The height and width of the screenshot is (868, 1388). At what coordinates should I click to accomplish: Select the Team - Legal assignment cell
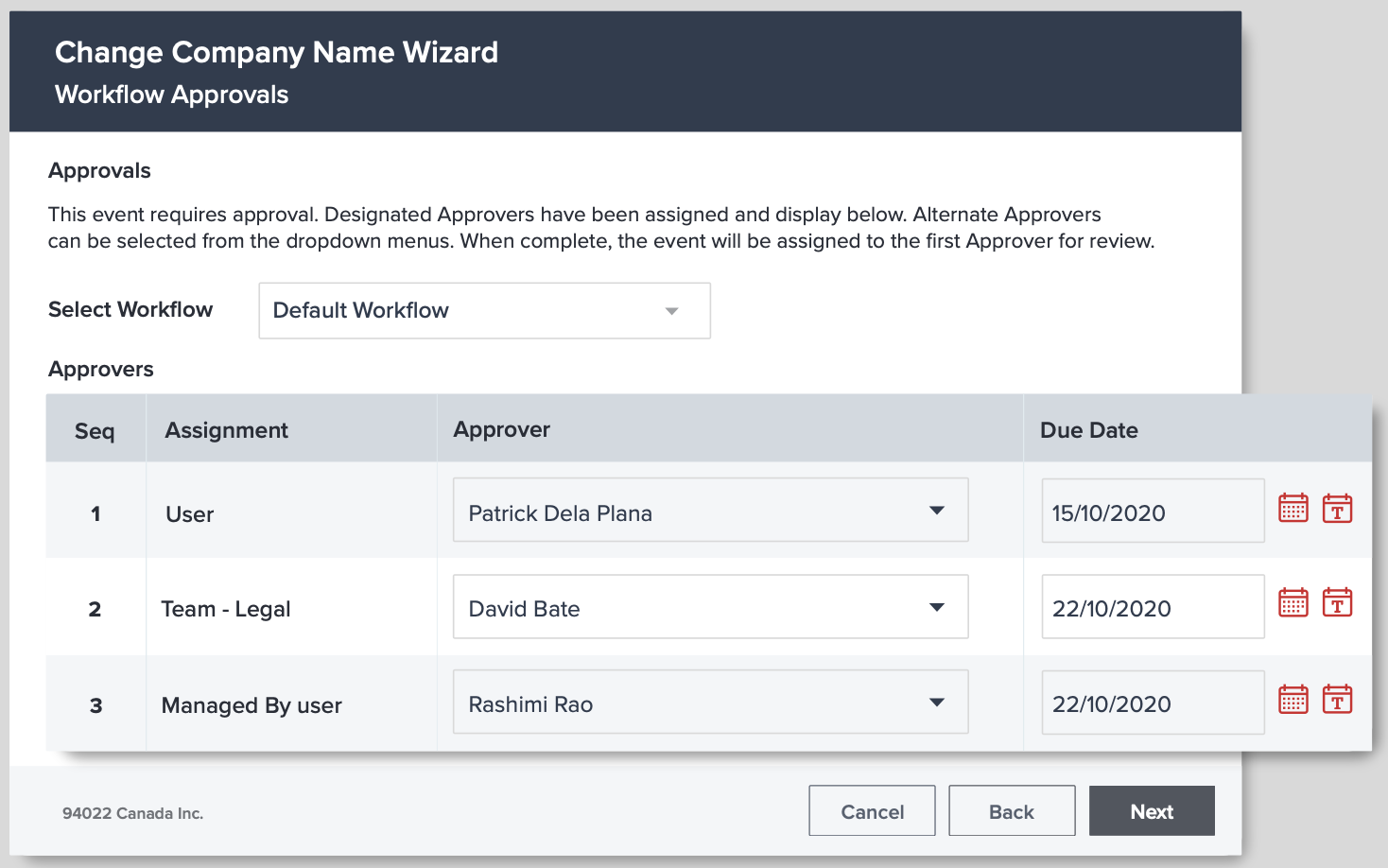(291, 609)
